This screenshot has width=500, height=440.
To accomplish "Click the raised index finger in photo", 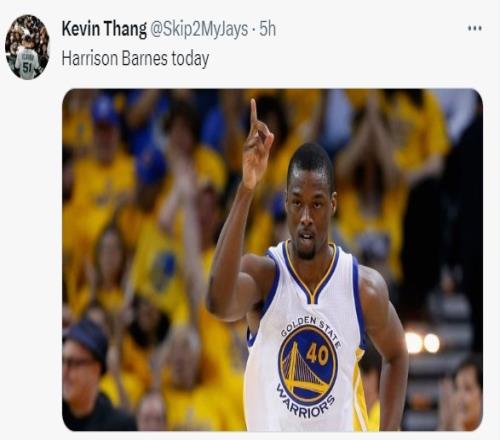I will [254, 114].
